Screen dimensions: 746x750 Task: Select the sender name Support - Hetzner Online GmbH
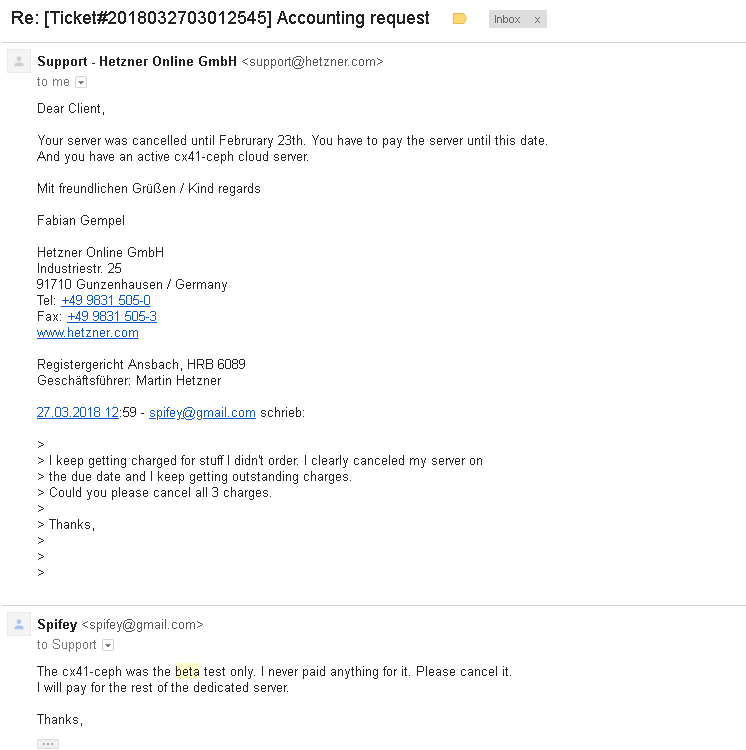137,62
